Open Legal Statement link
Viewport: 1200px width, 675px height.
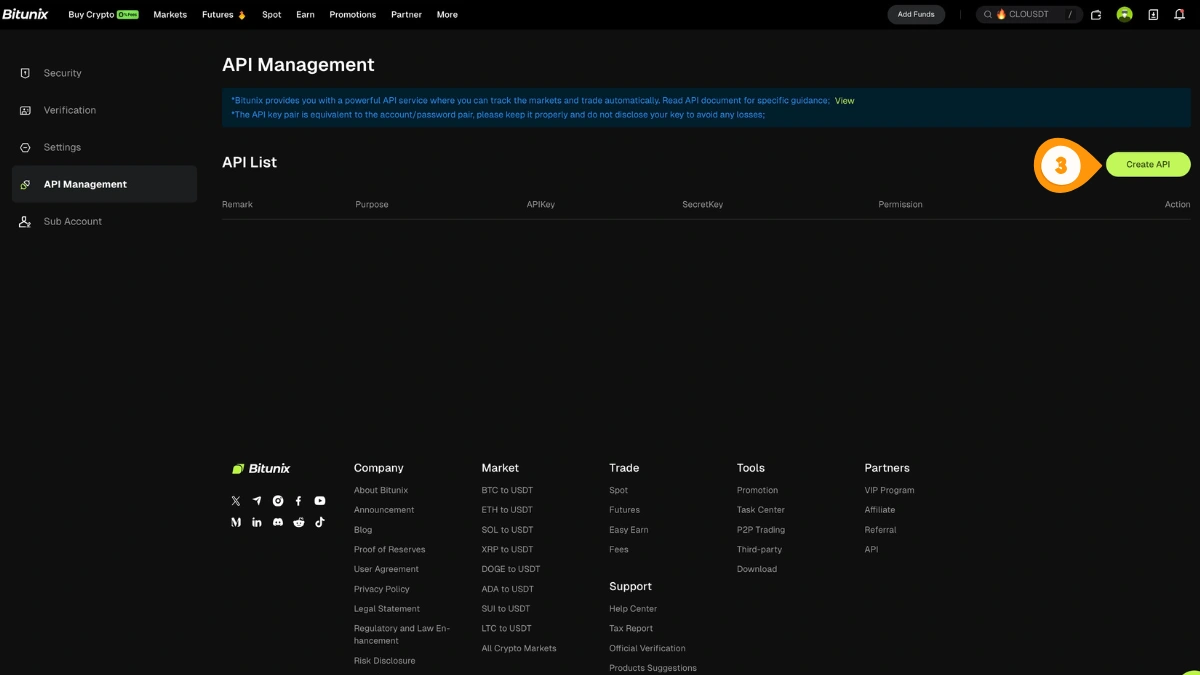(387, 609)
